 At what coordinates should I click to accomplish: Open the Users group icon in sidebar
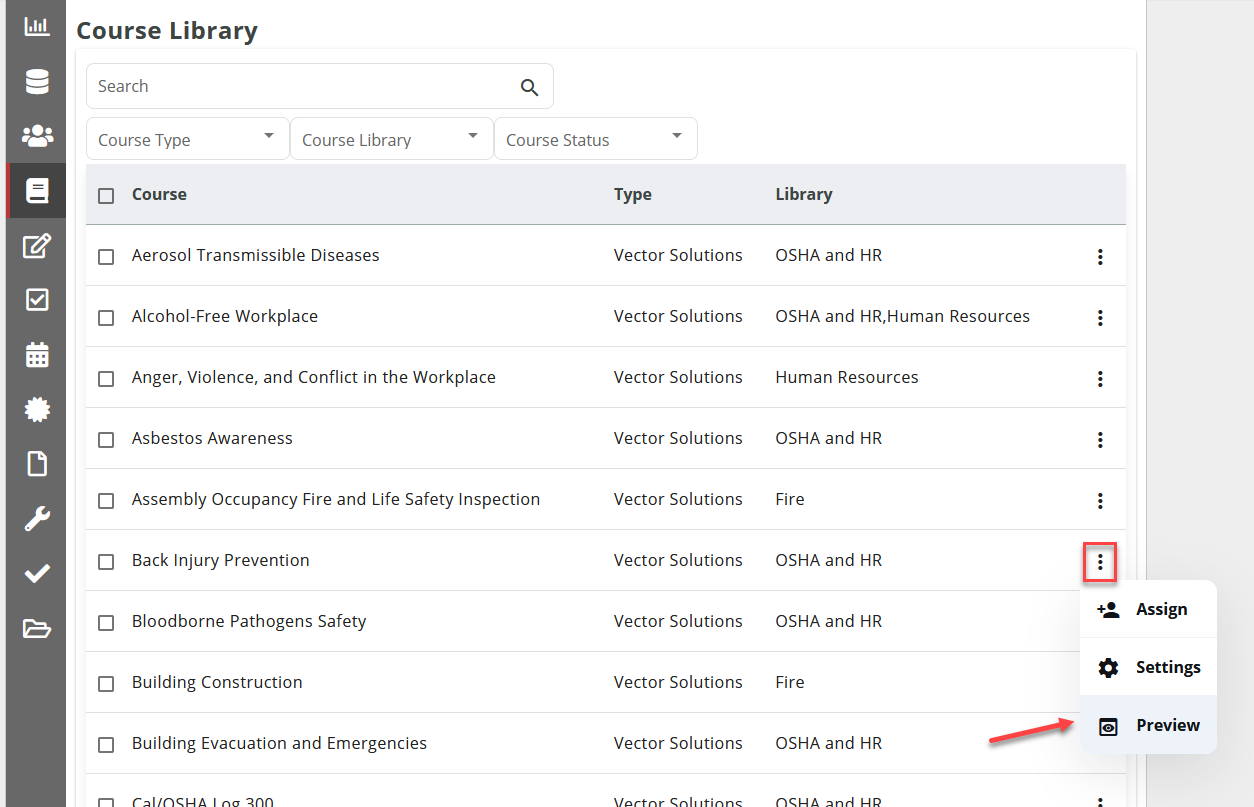36,135
